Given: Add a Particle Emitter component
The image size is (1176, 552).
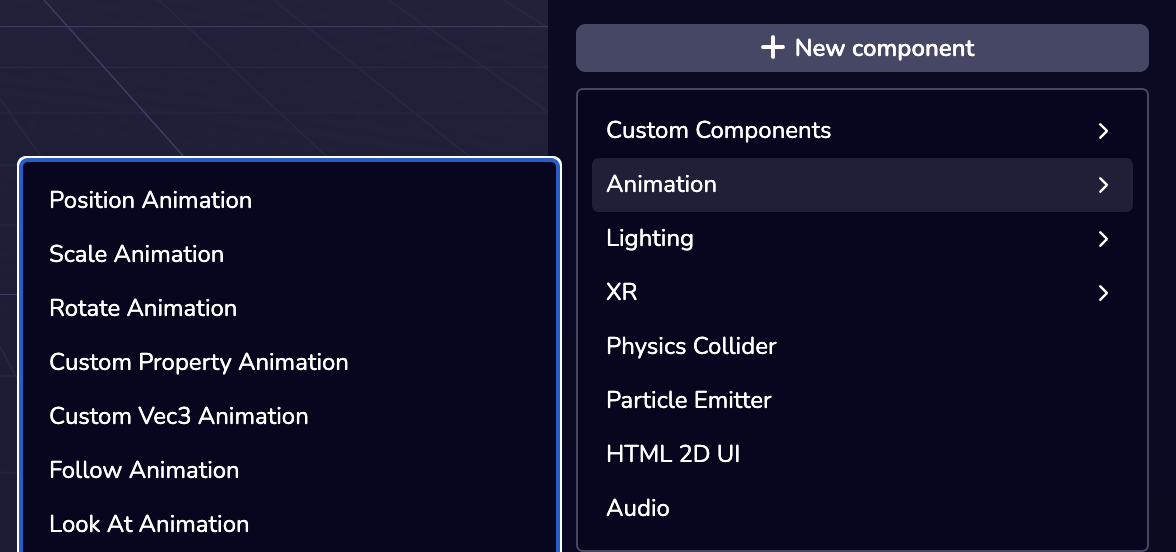Looking at the screenshot, I should click(x=688, y=400).
